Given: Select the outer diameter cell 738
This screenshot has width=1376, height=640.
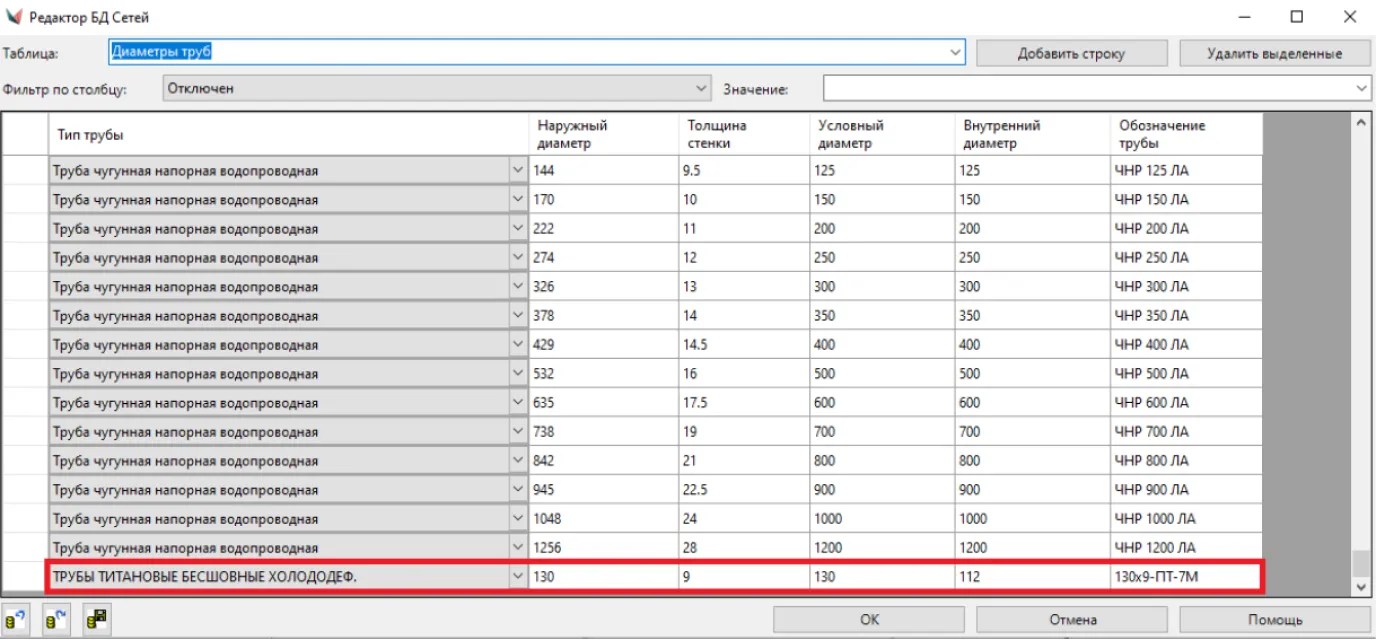Looking at the screenshot, I should click(x=604, y=431).
